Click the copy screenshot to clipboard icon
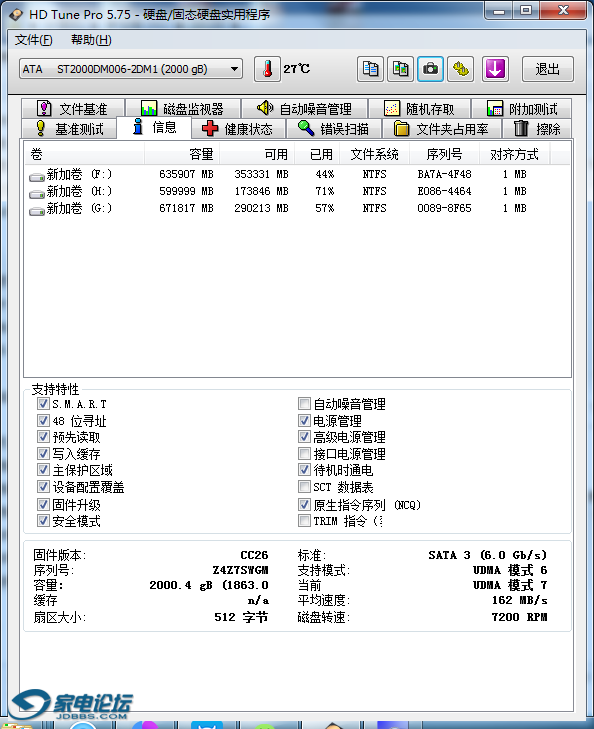 [x=400, y=69]
